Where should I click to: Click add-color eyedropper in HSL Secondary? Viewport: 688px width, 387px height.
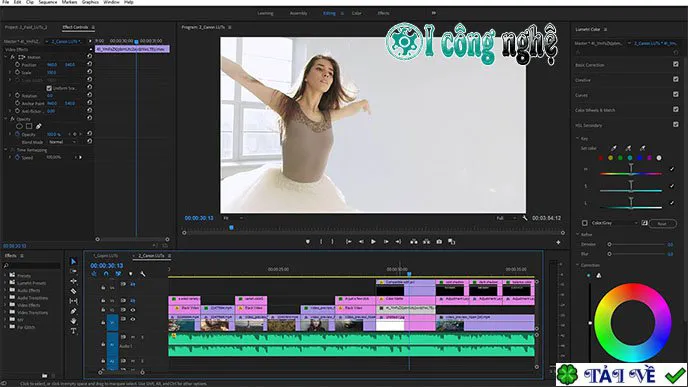[628, 148]
